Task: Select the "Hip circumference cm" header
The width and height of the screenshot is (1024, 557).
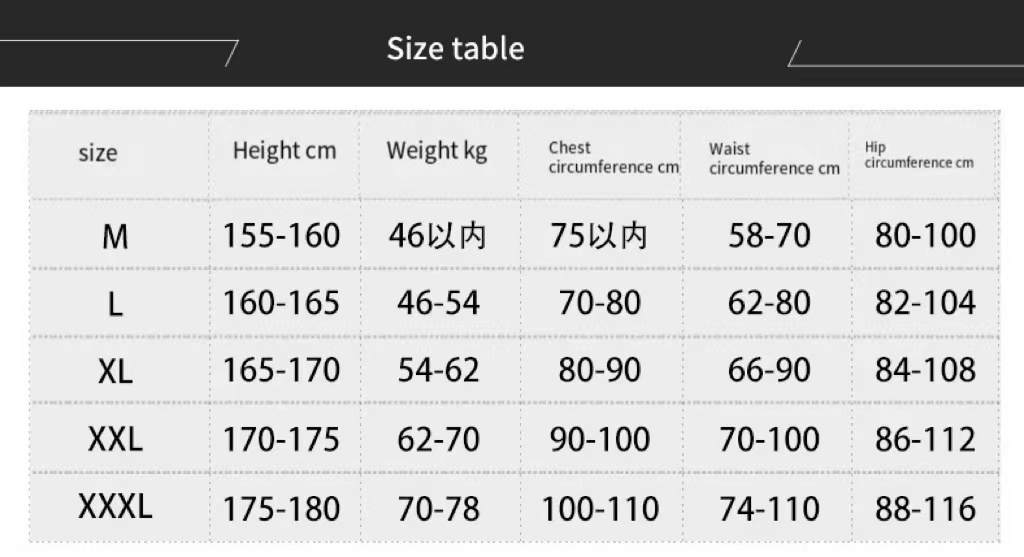Action: [918, 155]
